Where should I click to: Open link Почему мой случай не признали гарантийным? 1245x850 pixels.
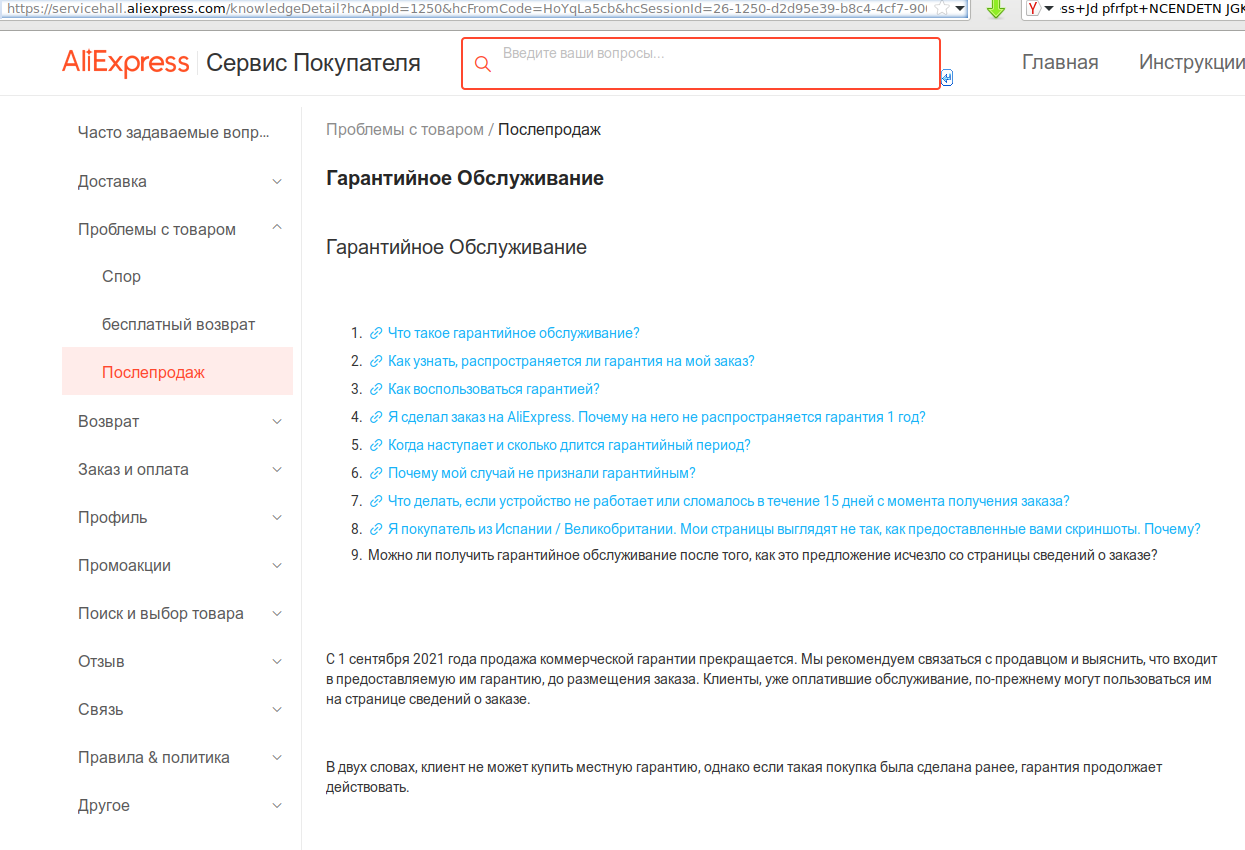click(542, 473)
